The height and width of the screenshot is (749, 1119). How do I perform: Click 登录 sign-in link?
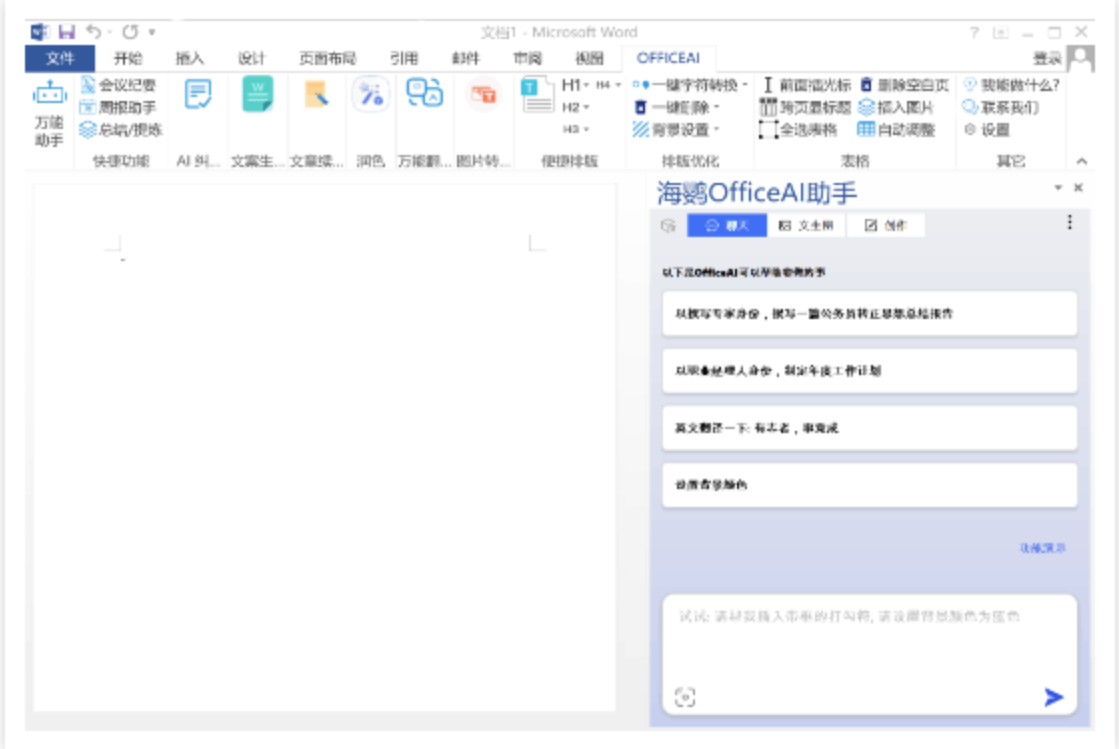[1047, 58]
